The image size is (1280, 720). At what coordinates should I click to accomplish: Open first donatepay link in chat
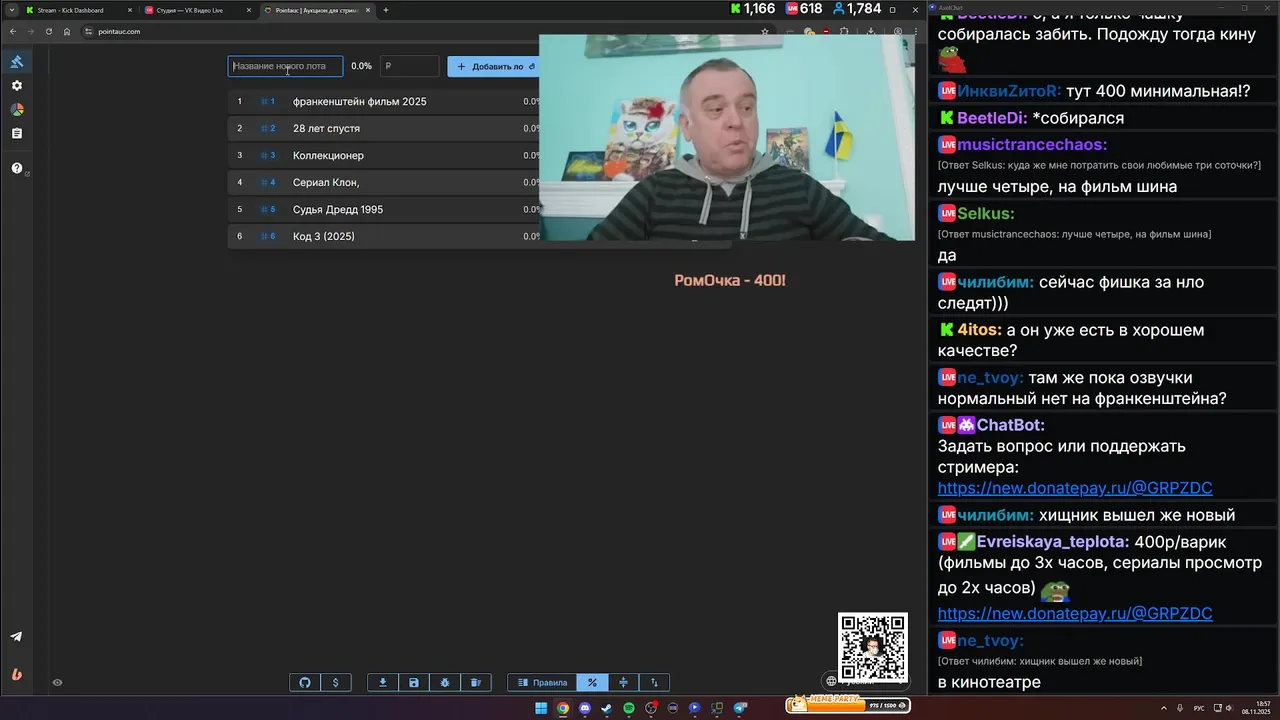tap(1075, 488)
